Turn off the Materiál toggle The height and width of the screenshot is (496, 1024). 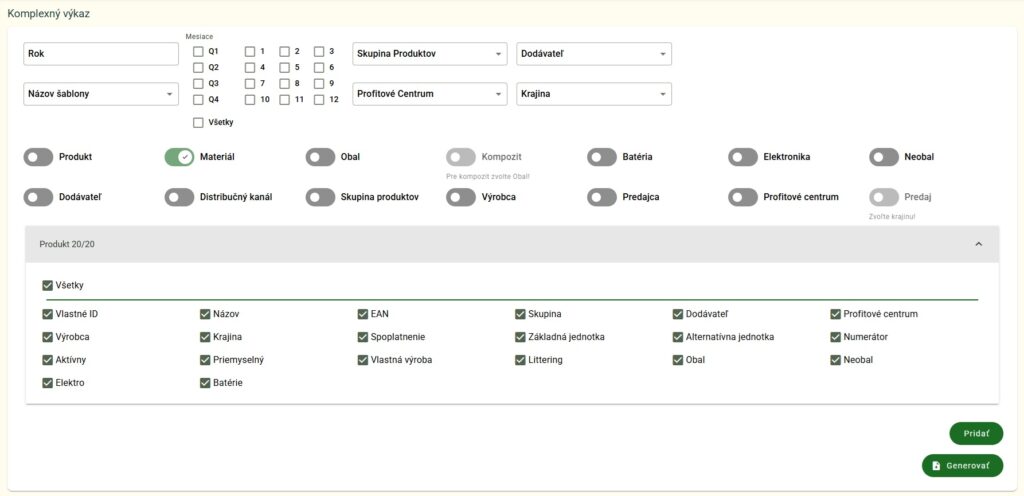pyautogui.click(x=179, y=157)
